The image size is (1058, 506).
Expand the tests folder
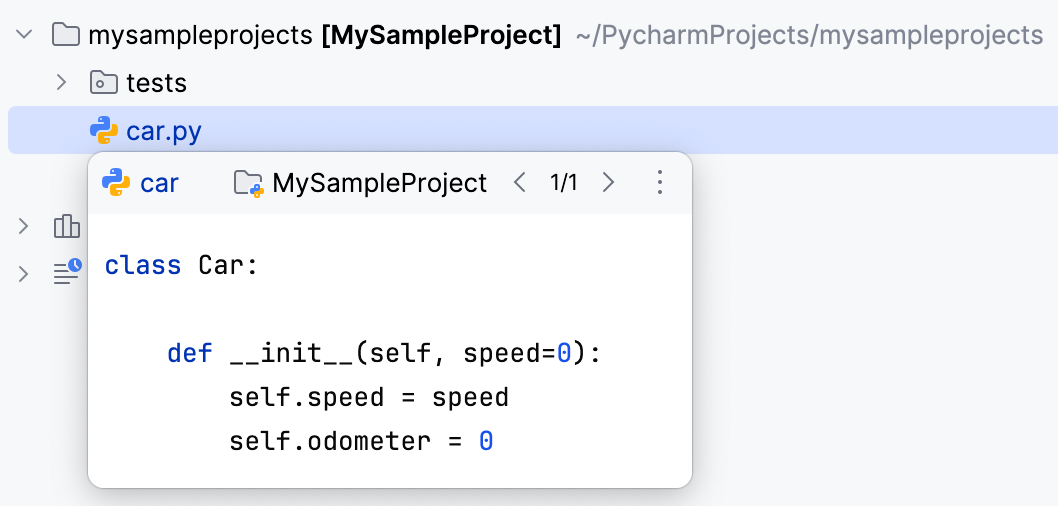pyautogui.click(x=61, y=82)
